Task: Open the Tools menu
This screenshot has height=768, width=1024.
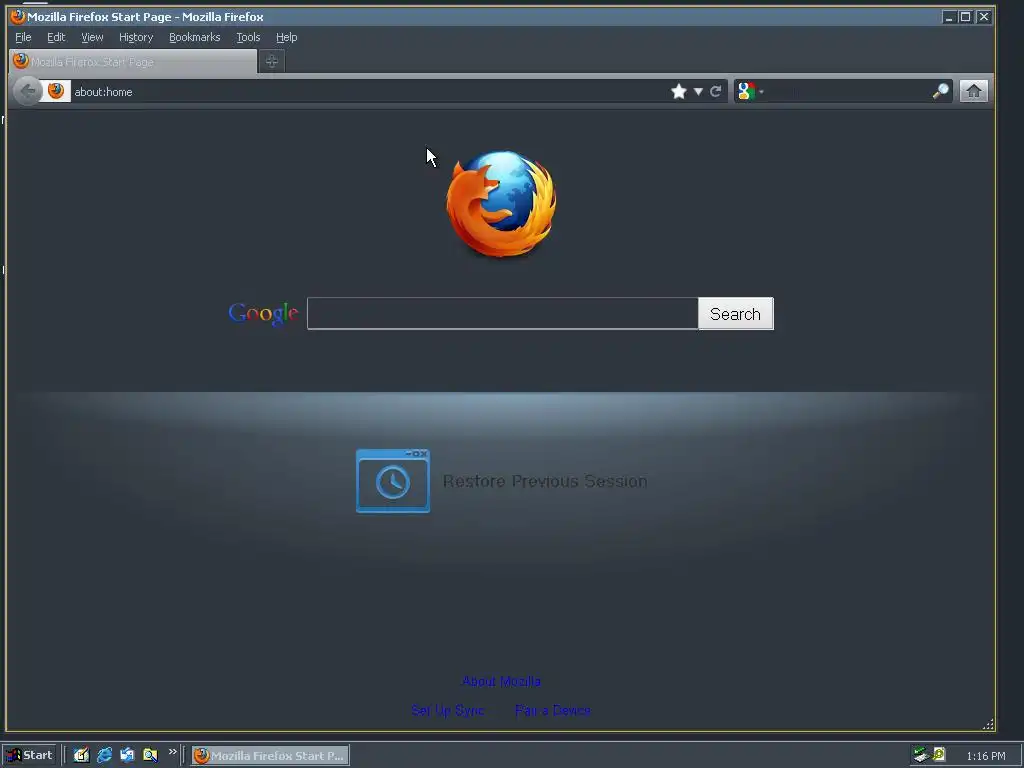Action: [x=248, y=37]
